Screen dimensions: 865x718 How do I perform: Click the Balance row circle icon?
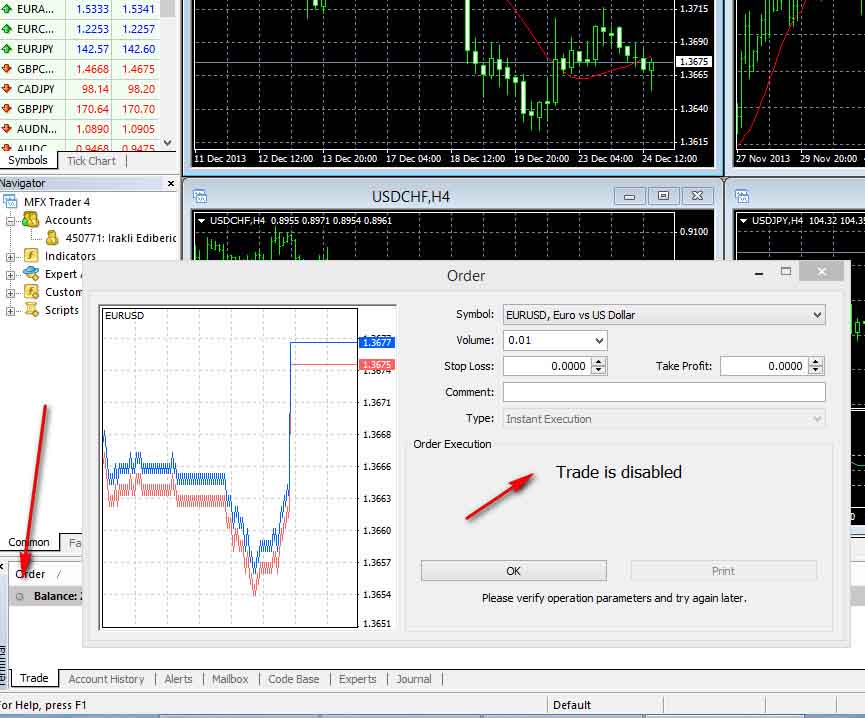click(20, 596)
